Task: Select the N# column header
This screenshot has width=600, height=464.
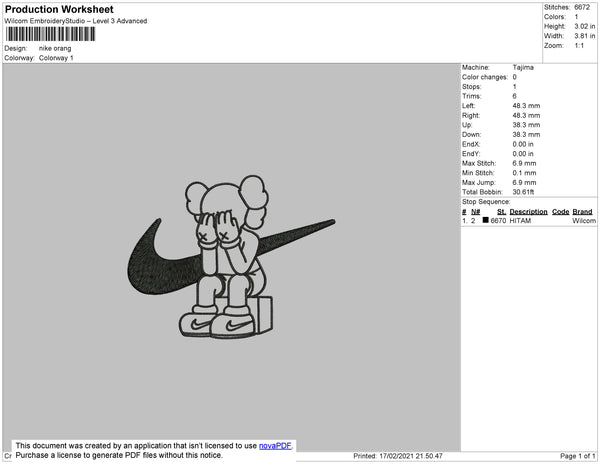Action: tap(476, 212)
